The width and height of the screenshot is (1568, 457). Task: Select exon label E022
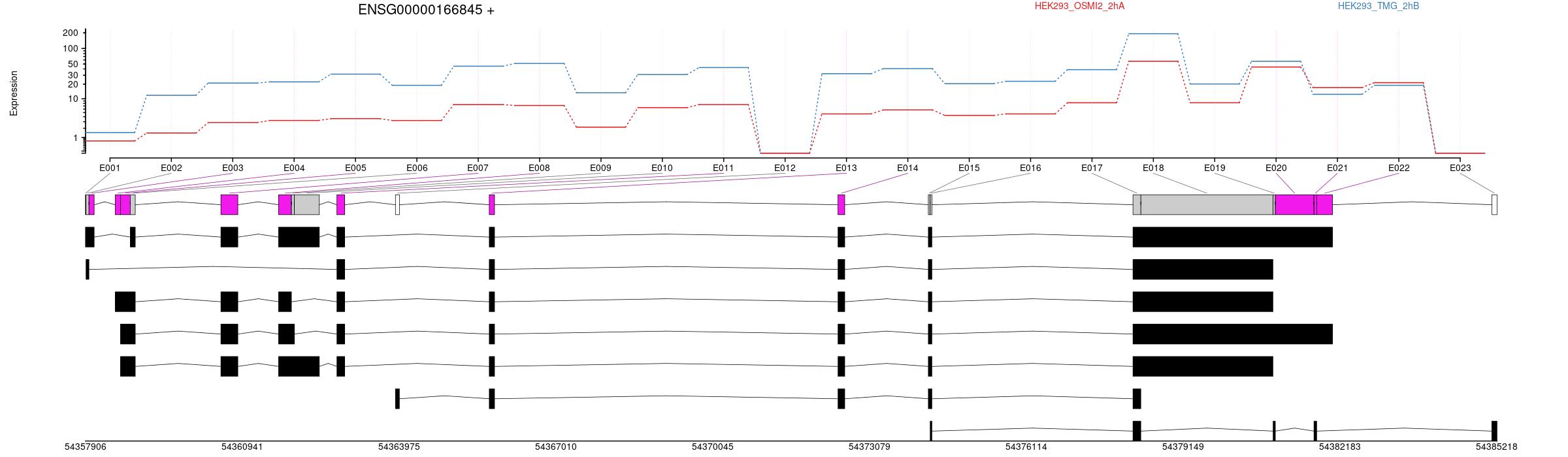[1399, 168]
